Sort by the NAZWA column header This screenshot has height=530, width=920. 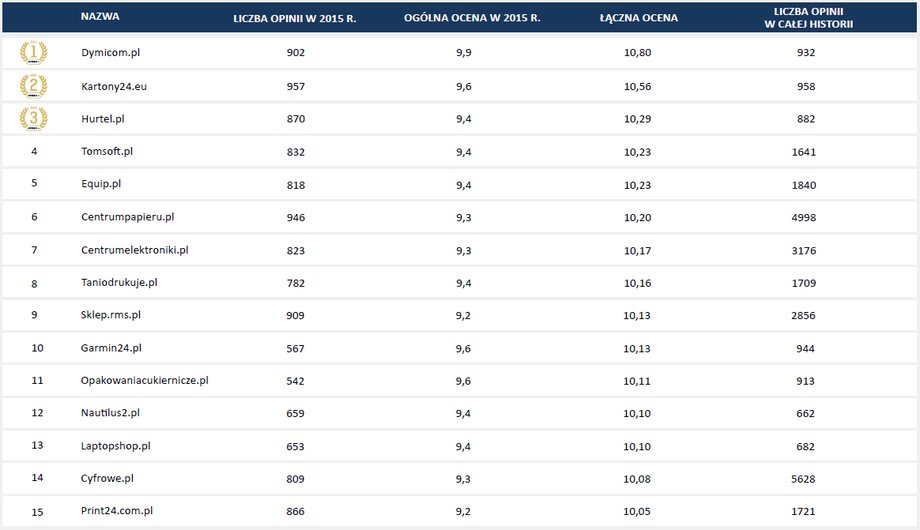(x=100, y=16)
